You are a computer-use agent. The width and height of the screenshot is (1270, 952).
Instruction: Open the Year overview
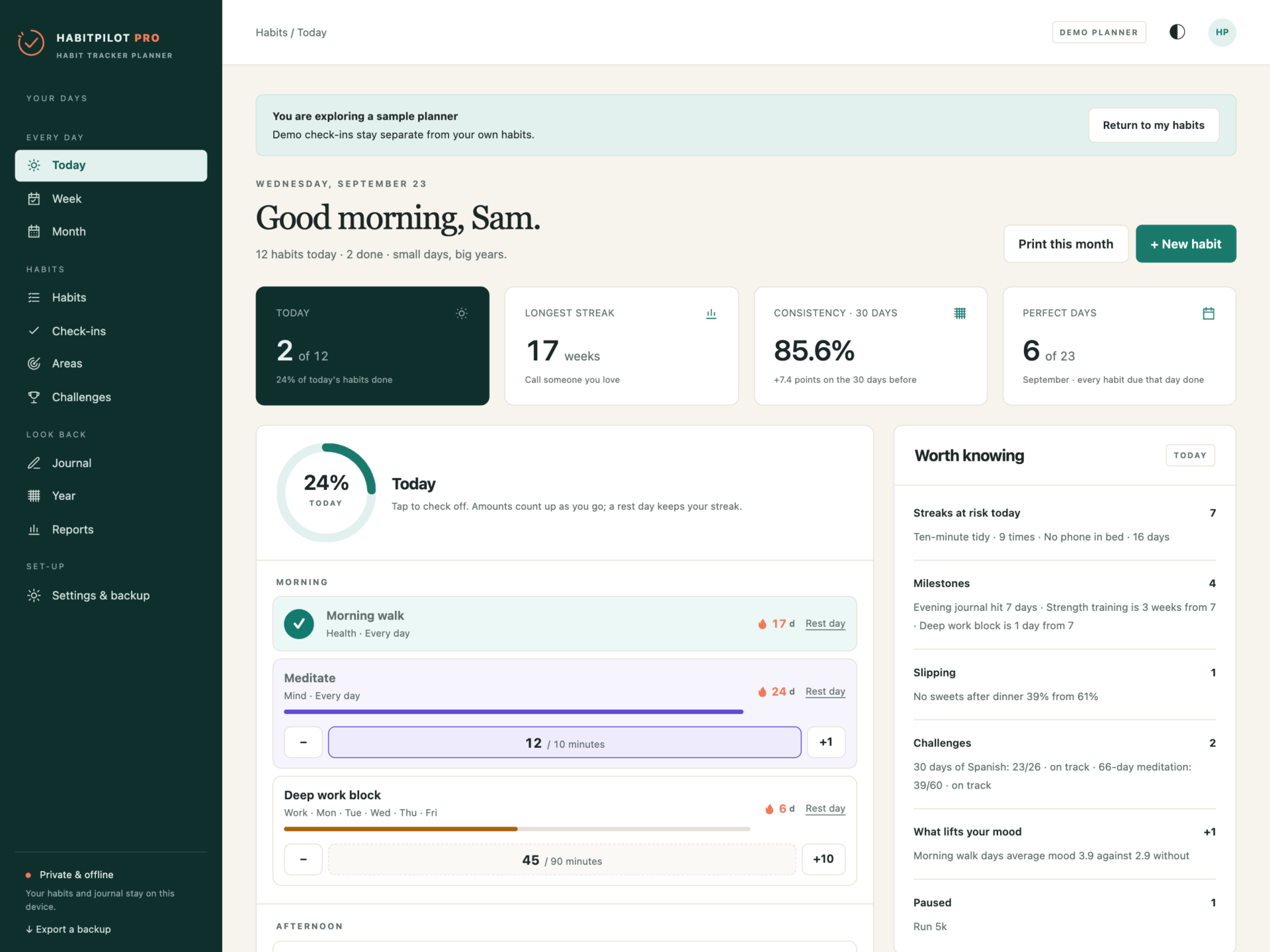[111, 496]
